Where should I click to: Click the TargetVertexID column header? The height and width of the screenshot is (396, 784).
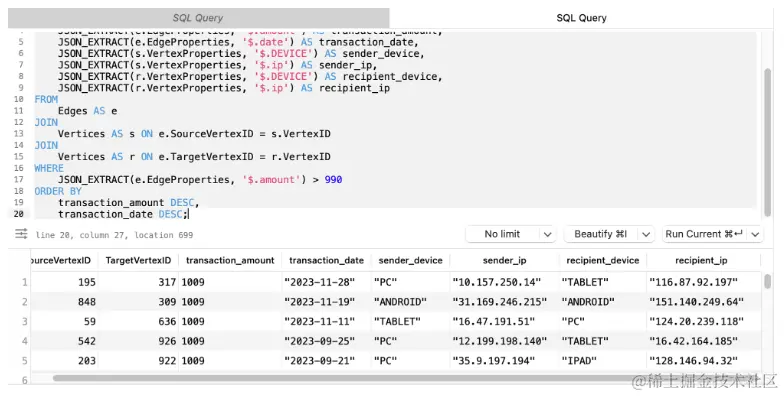[138, 260]
